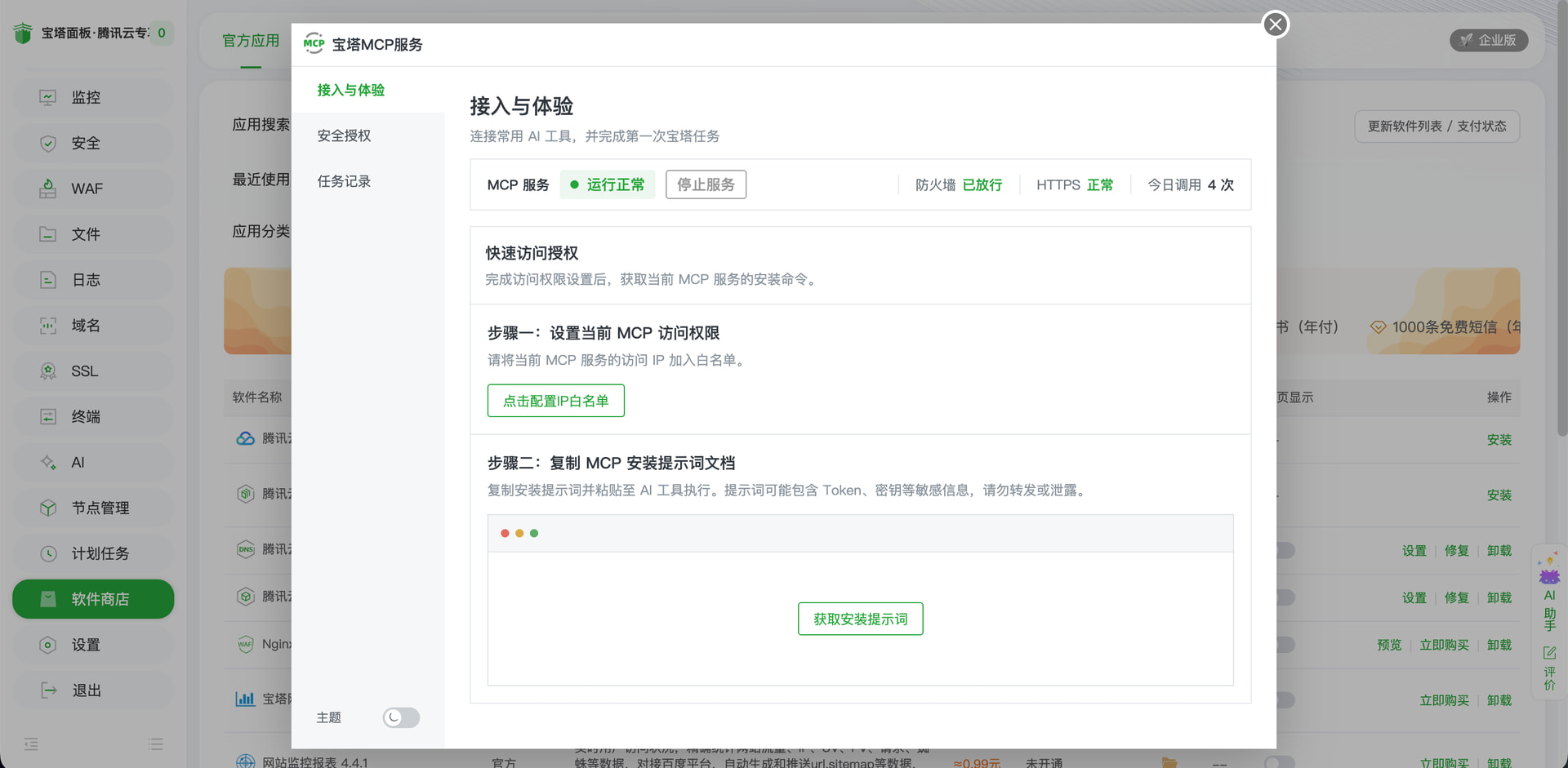
Task: Click the AI sparkle icon in sidebar
Action: click(x=48, y=463)
